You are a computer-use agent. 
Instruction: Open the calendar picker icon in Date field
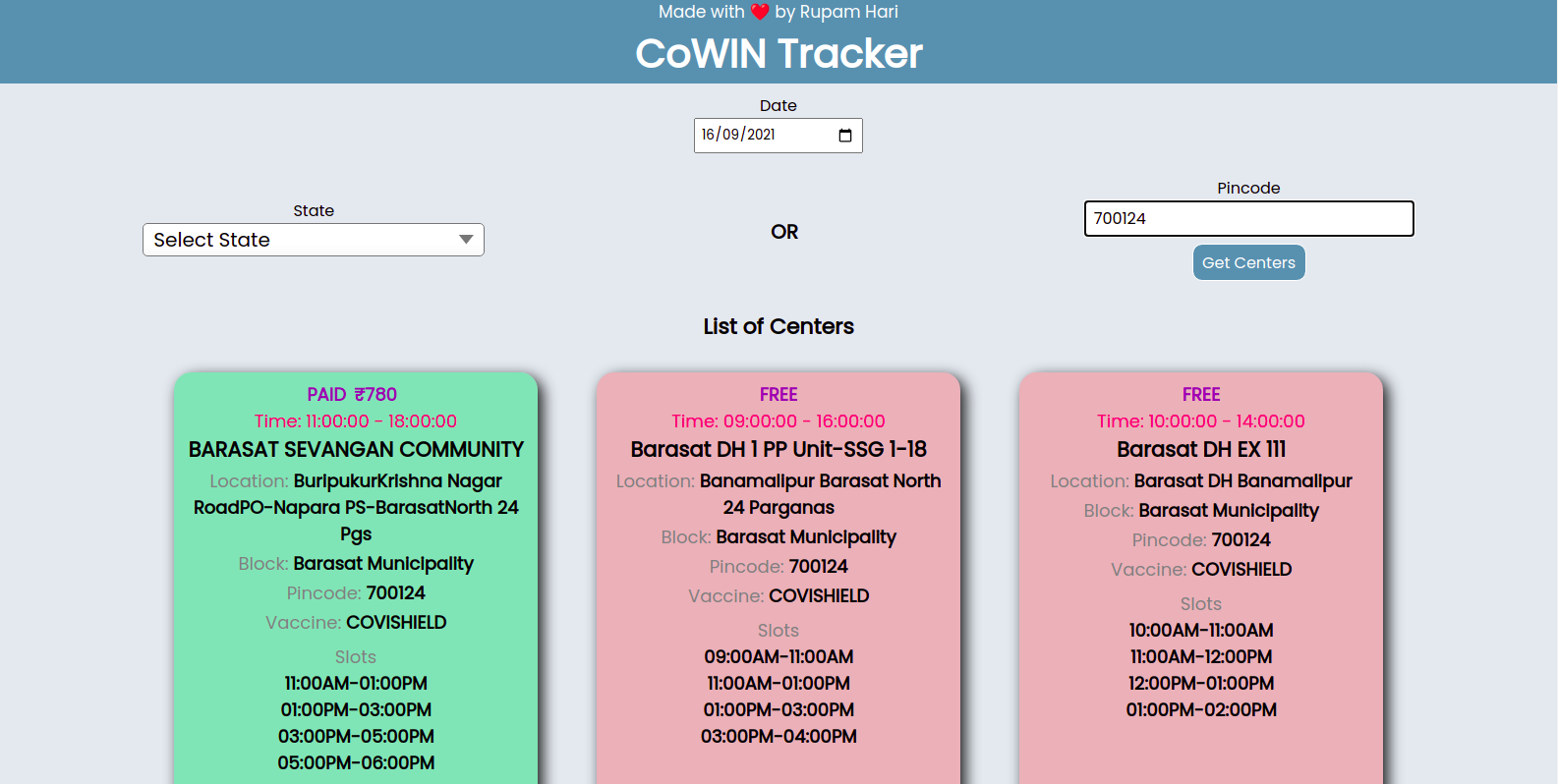pyautogui.click(x=844, y=136)
